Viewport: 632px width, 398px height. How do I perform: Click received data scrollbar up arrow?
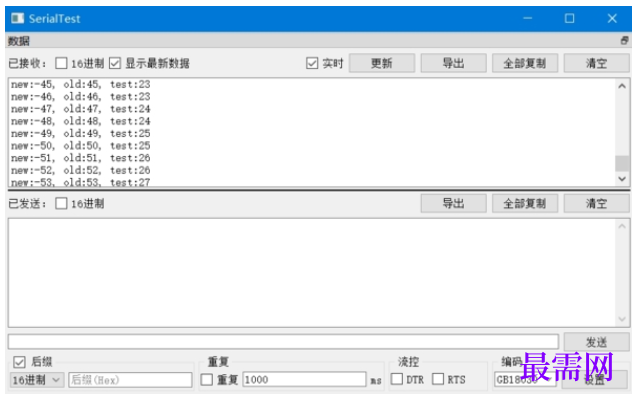622,86
